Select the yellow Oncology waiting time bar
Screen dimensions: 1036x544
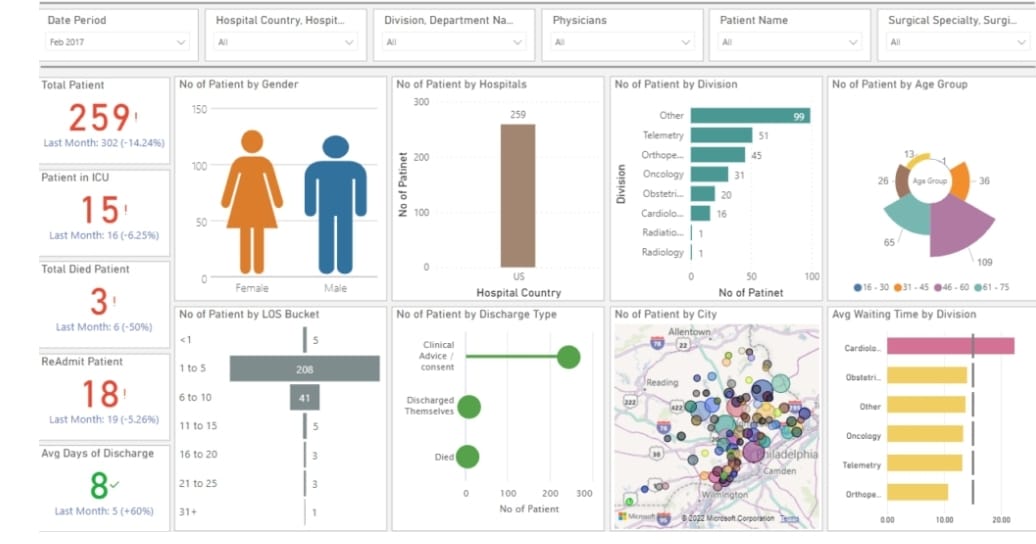(x=925, y=434)
